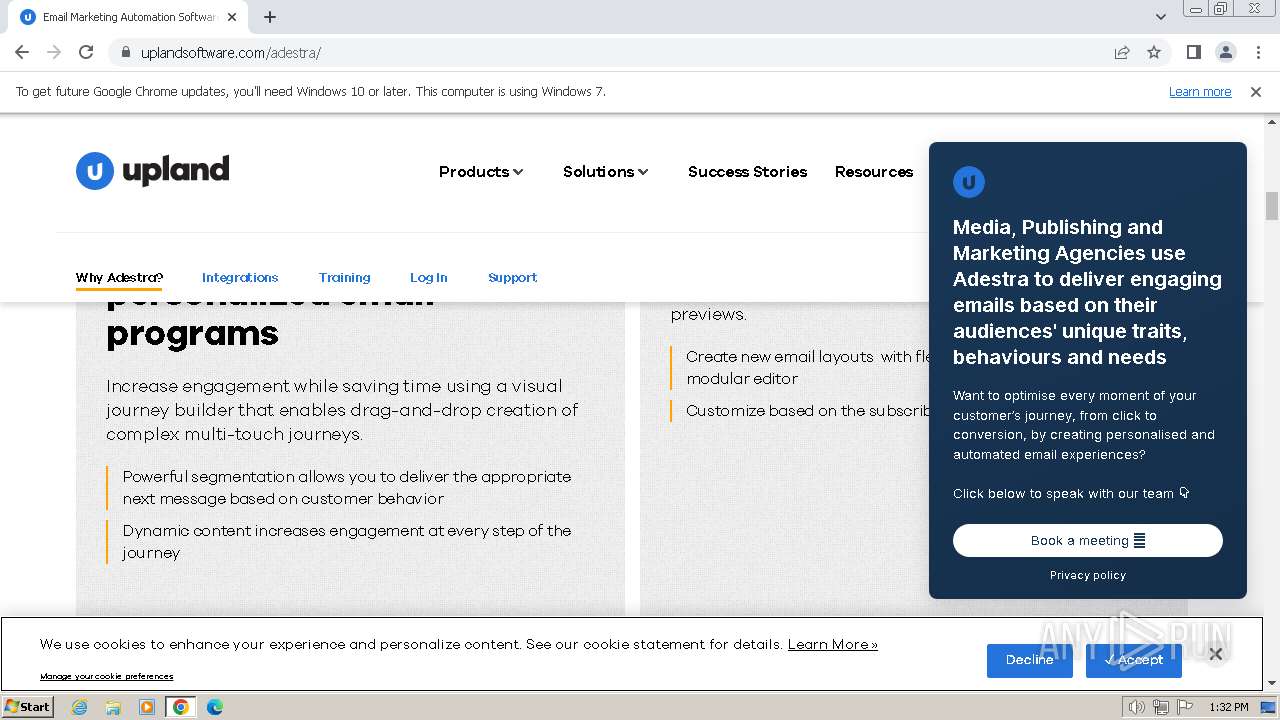The height and width of the screenshot is (720, 1280).
Task: Click Book a meeting button
Action: tap(1088, 540)
